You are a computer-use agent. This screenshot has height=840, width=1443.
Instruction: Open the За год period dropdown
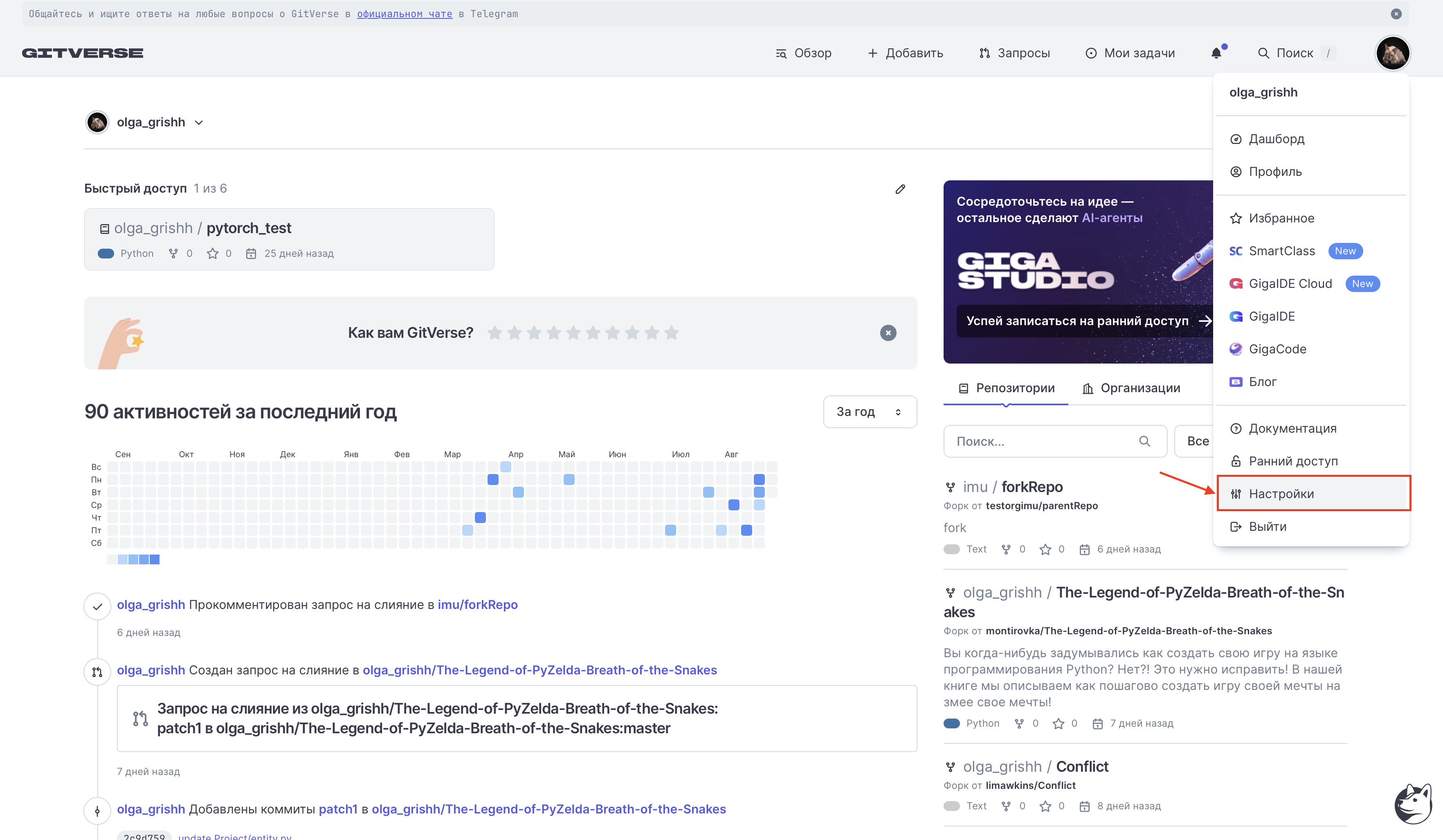pos(870,411)
